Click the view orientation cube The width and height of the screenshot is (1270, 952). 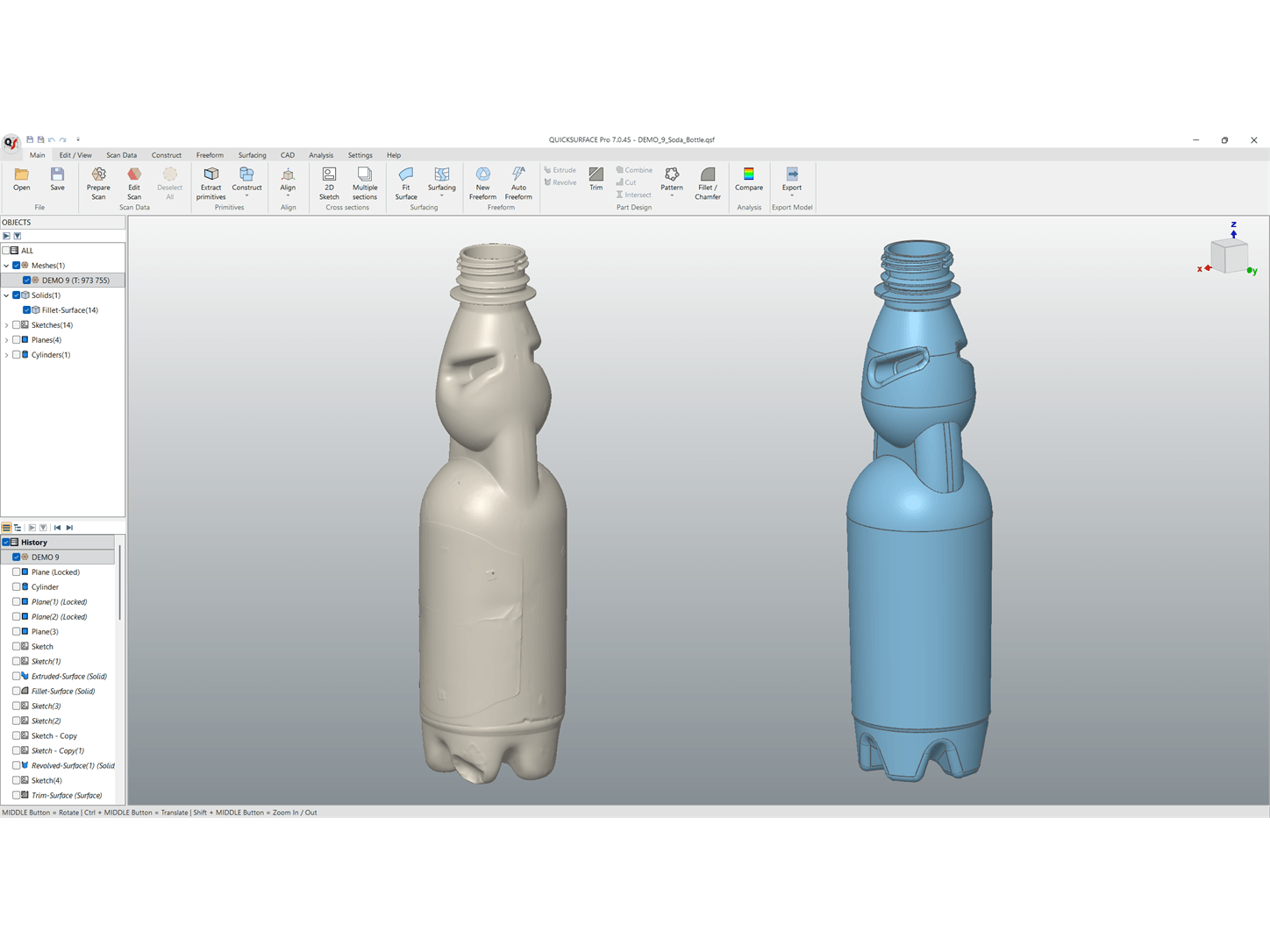[x=1229, y=257]
